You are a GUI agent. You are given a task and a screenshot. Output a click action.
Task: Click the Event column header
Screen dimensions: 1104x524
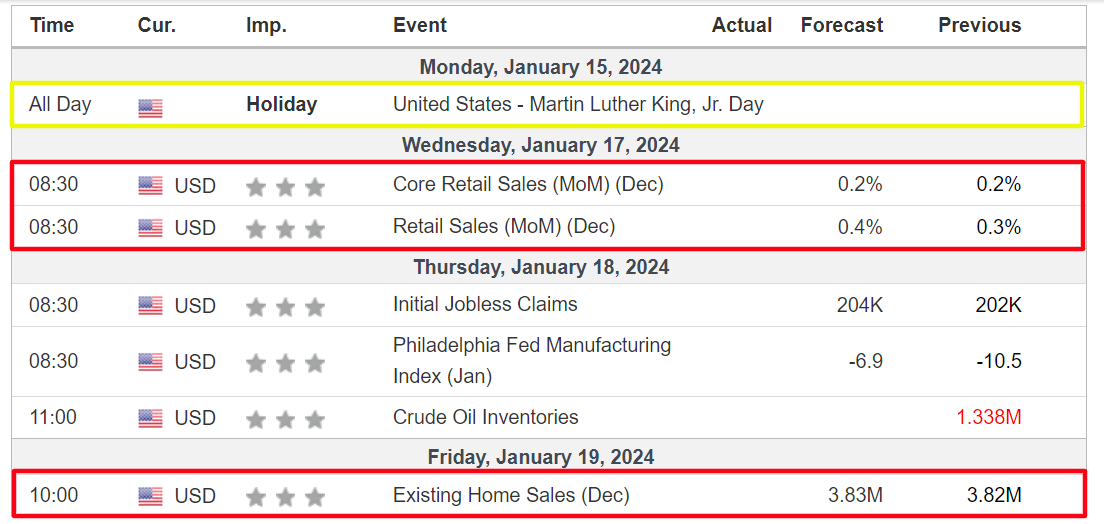(x=420, y=26)
